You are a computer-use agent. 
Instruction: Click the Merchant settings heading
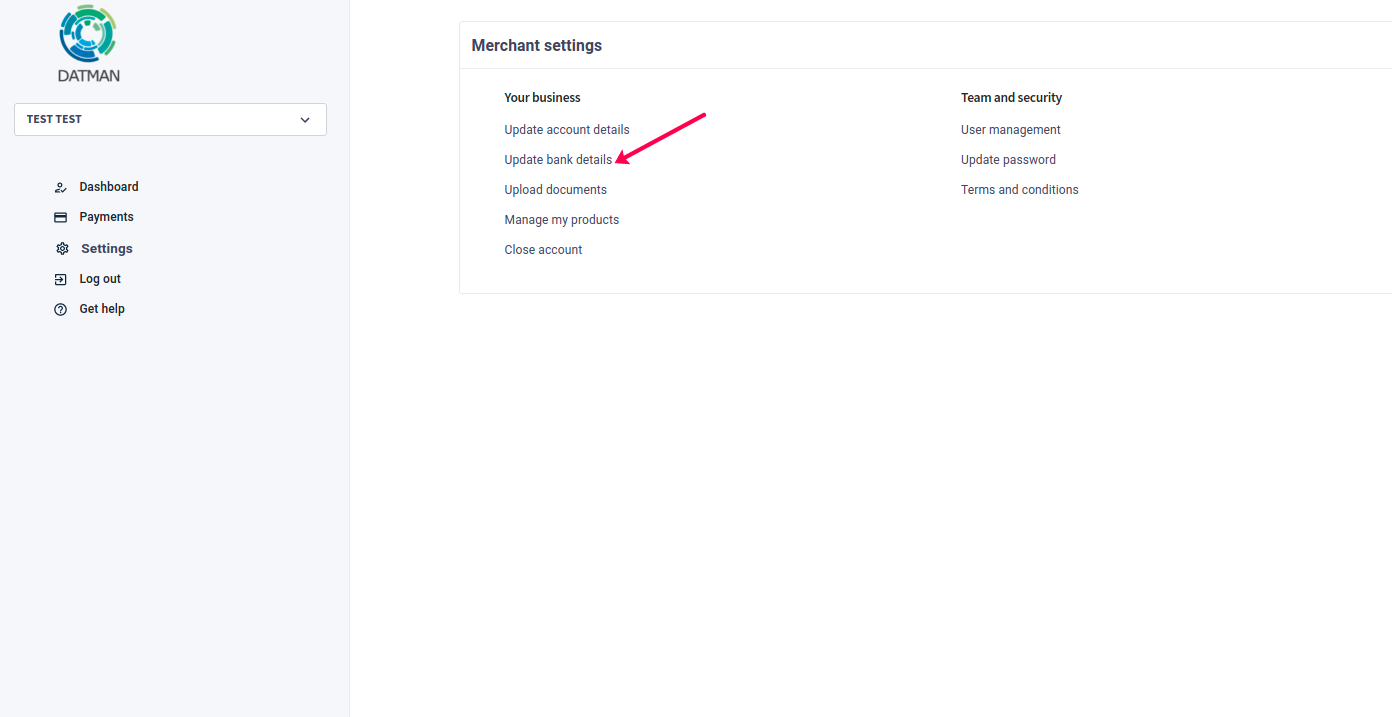point(537,45)
